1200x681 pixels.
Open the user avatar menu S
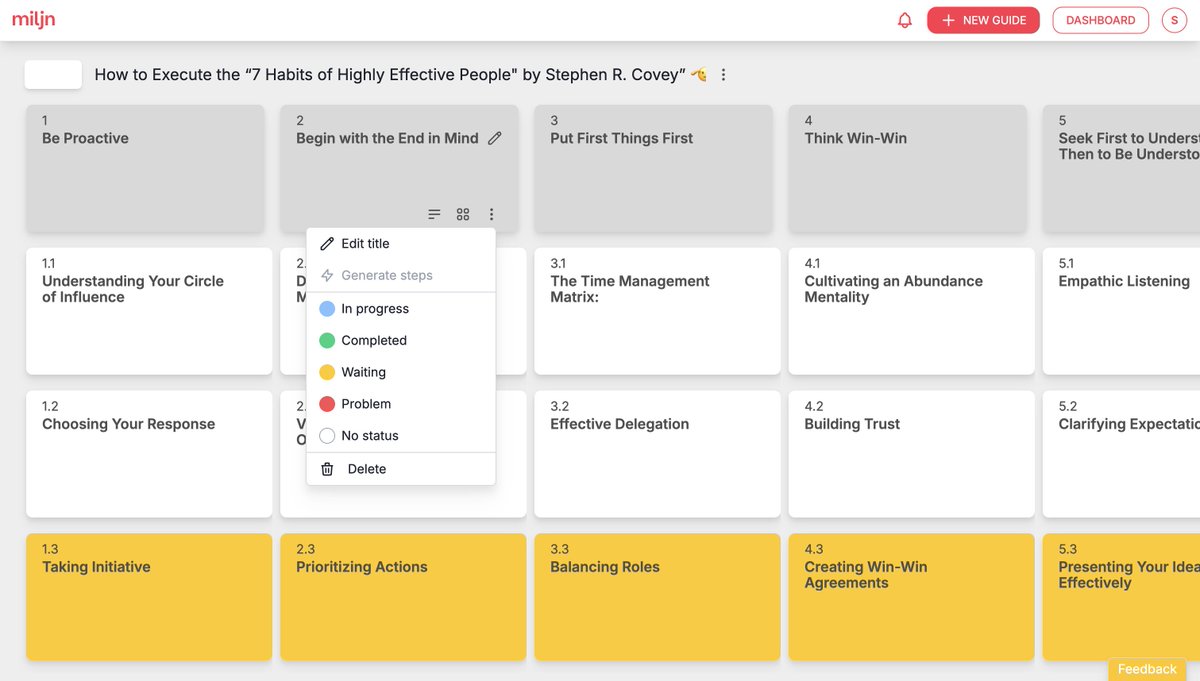tap(1174, 20)
